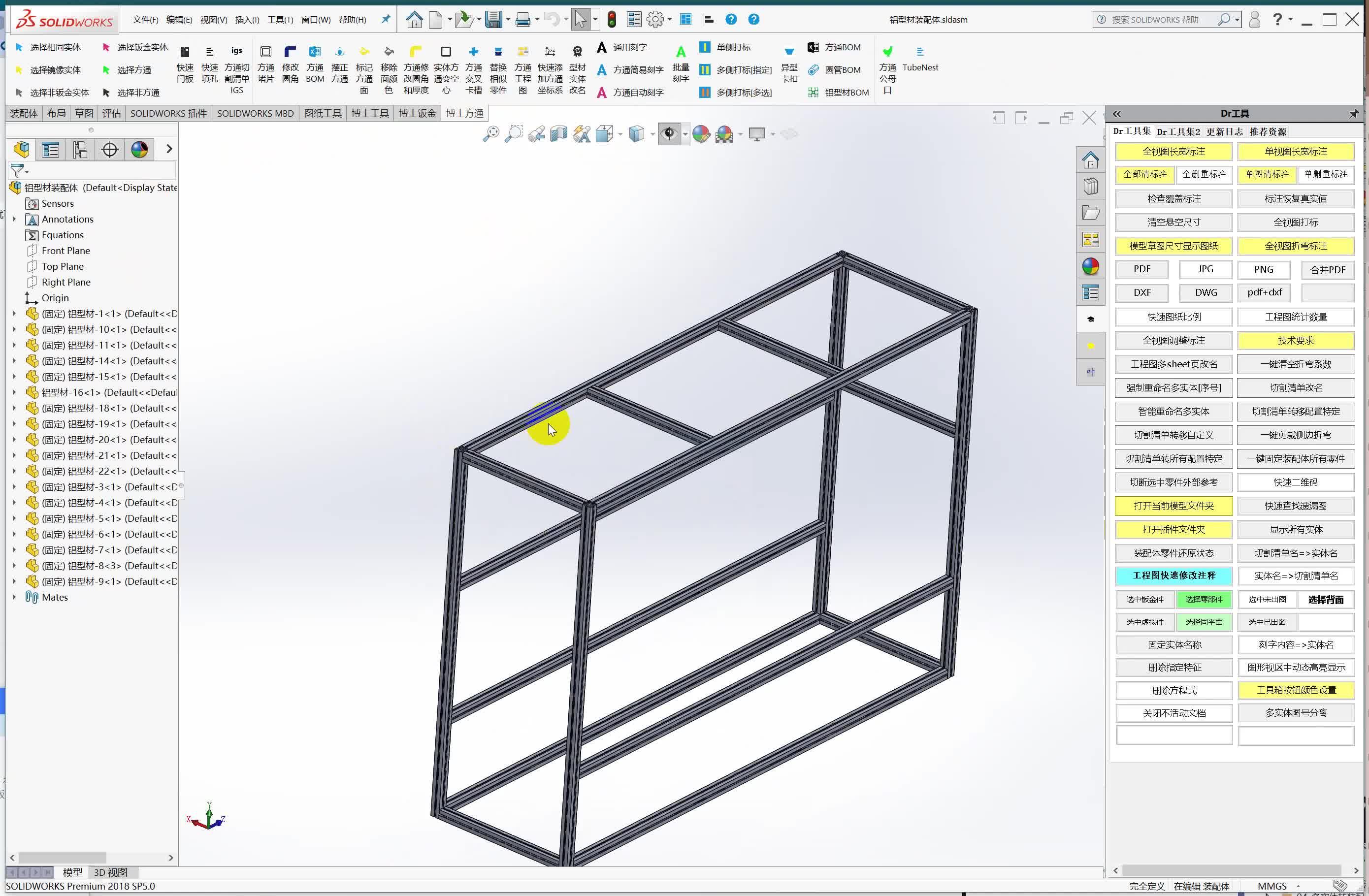Switch to the 博士钣金 ribbon tab
This screenshot has width=1369, height=896.
[x=417, y=113]
